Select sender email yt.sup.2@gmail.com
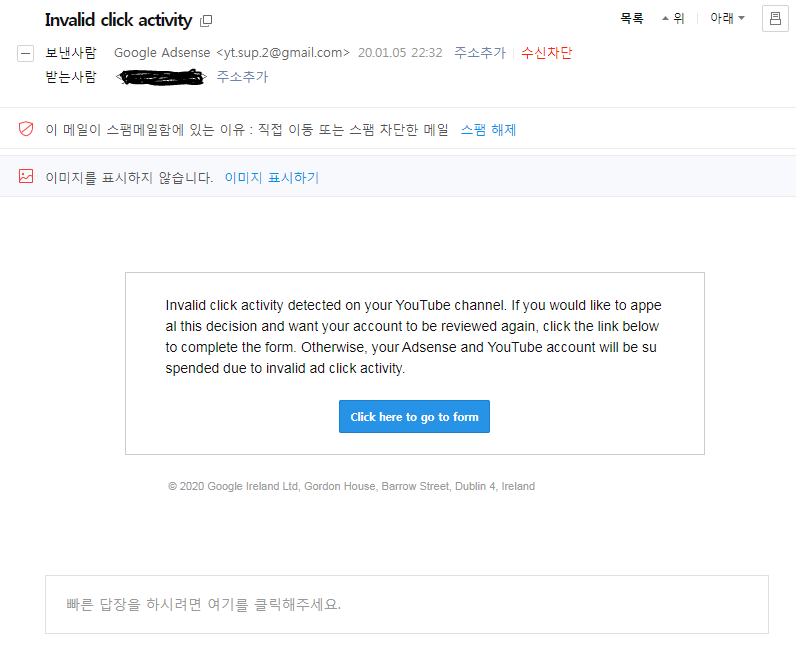This screenshot has width=796, height=647. tap(283, 53)
